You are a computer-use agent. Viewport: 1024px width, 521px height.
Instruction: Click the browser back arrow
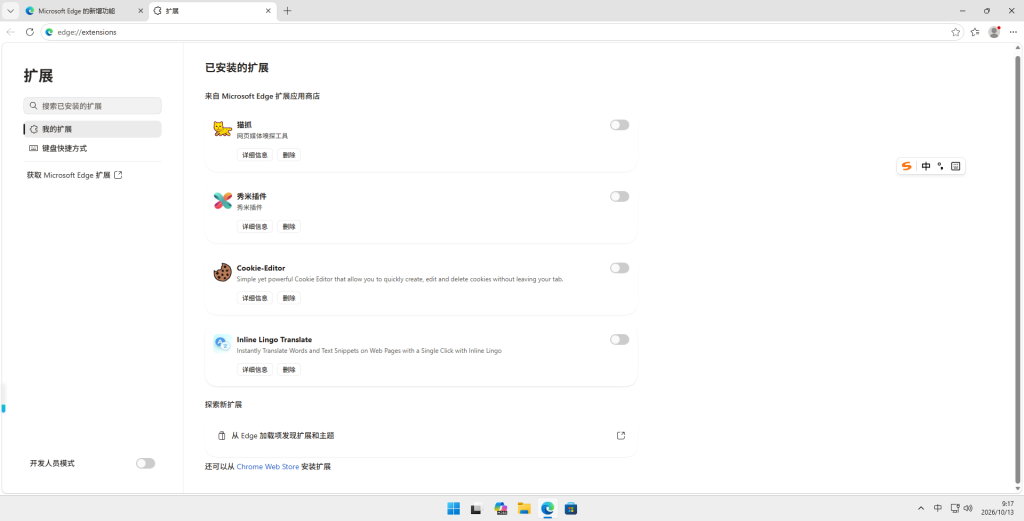click(x=10, y=32)
